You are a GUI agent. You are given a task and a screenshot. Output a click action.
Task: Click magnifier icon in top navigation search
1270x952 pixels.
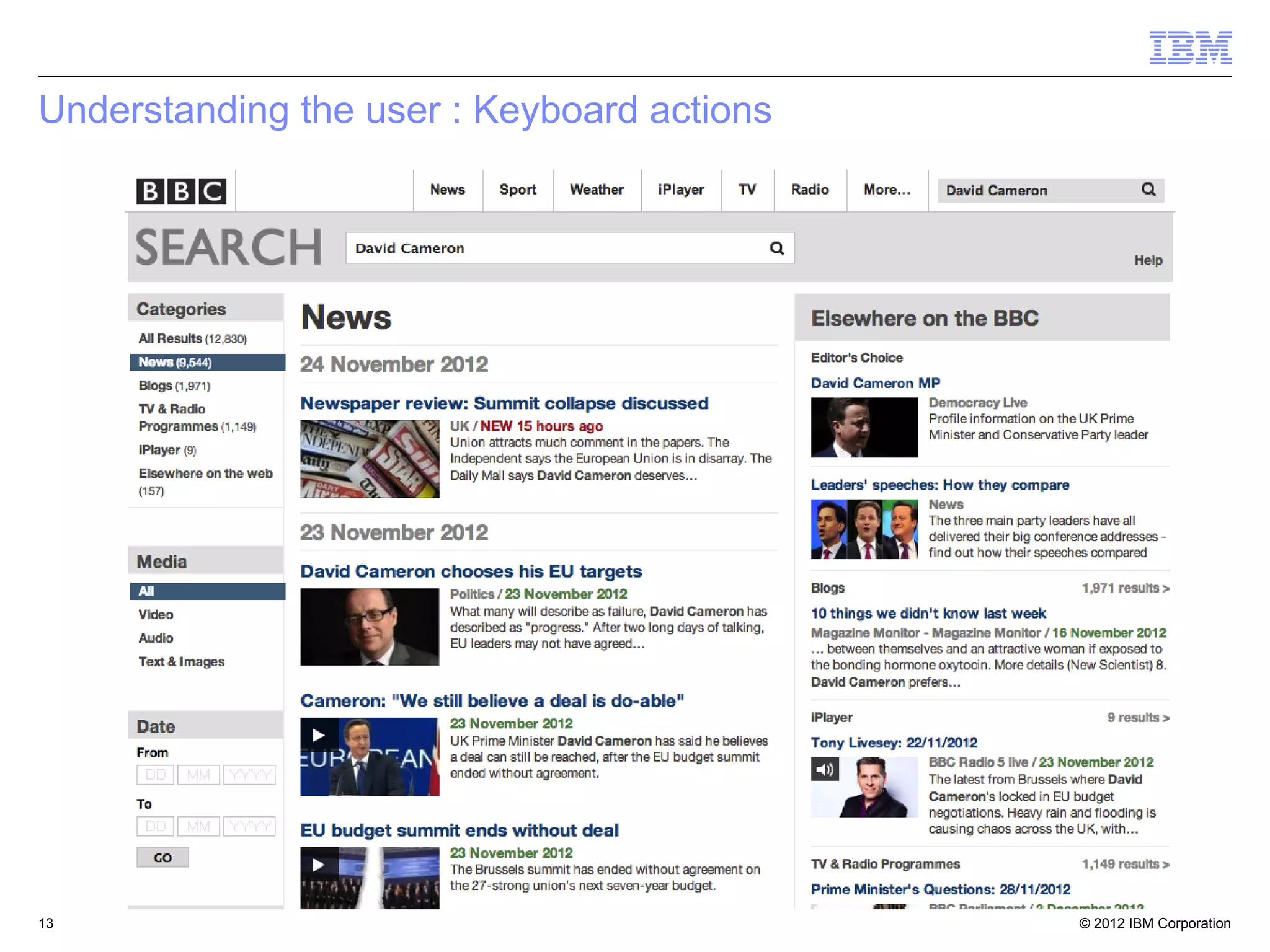point(1148,190)
